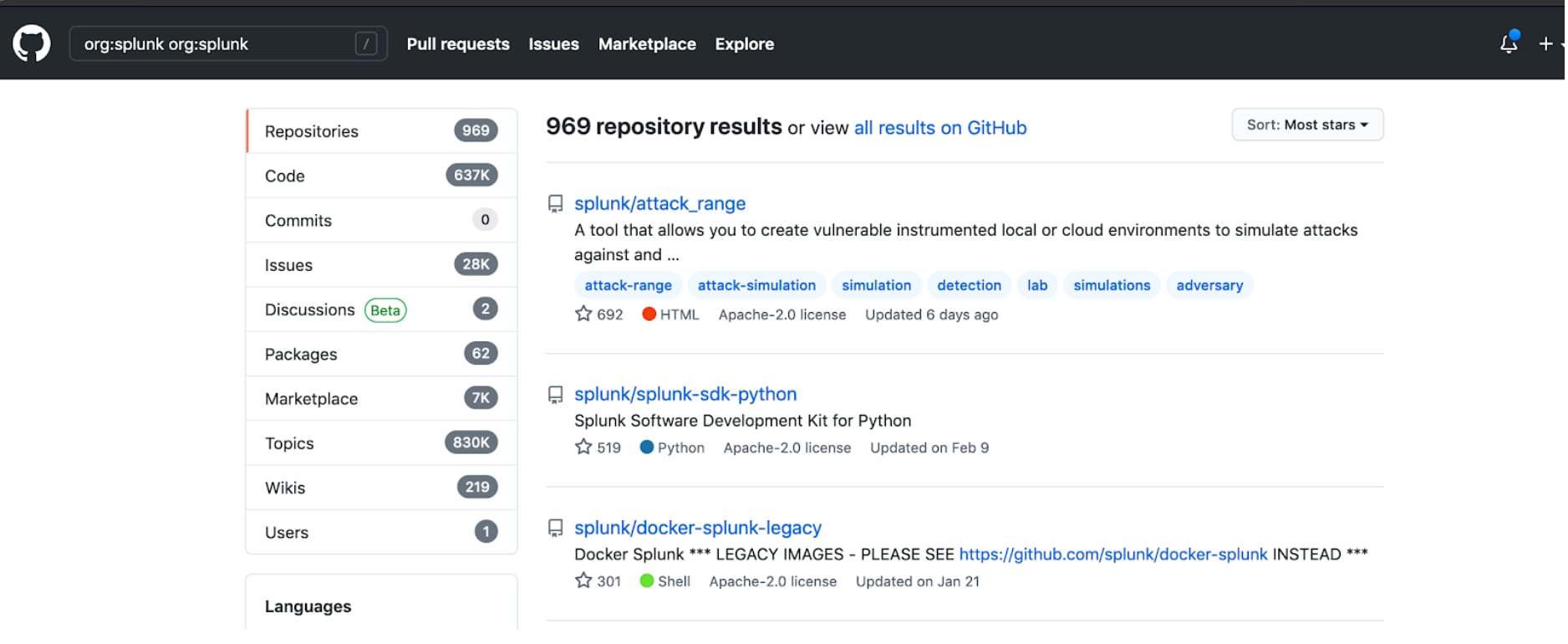Open the plus create-new menu

point(1550,43)
